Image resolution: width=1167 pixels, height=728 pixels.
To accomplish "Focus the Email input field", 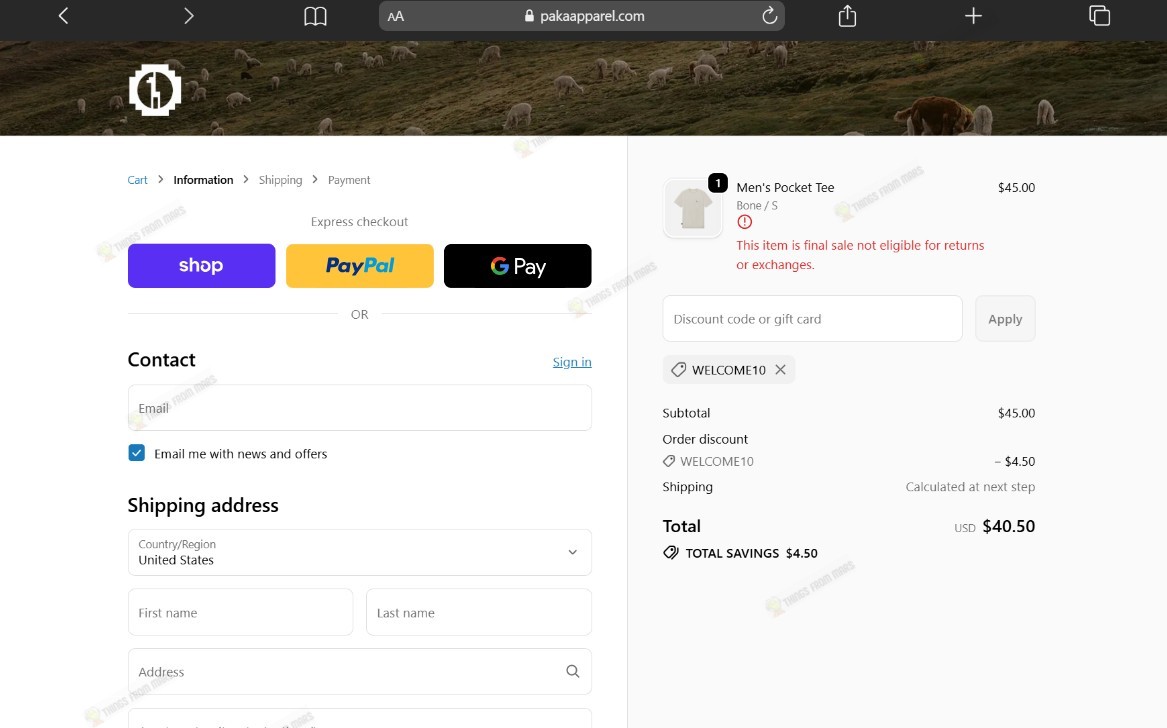I will coord(359,408).
